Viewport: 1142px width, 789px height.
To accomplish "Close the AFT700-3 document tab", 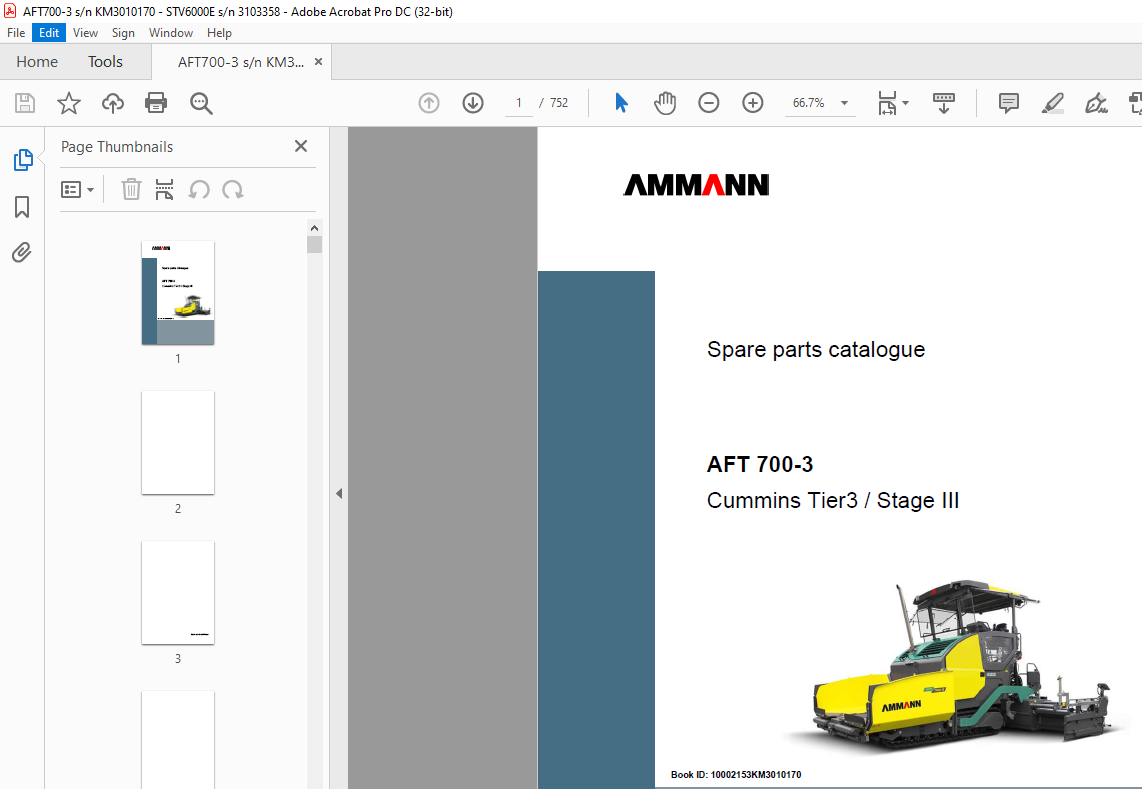I will (x=318, y=62).
